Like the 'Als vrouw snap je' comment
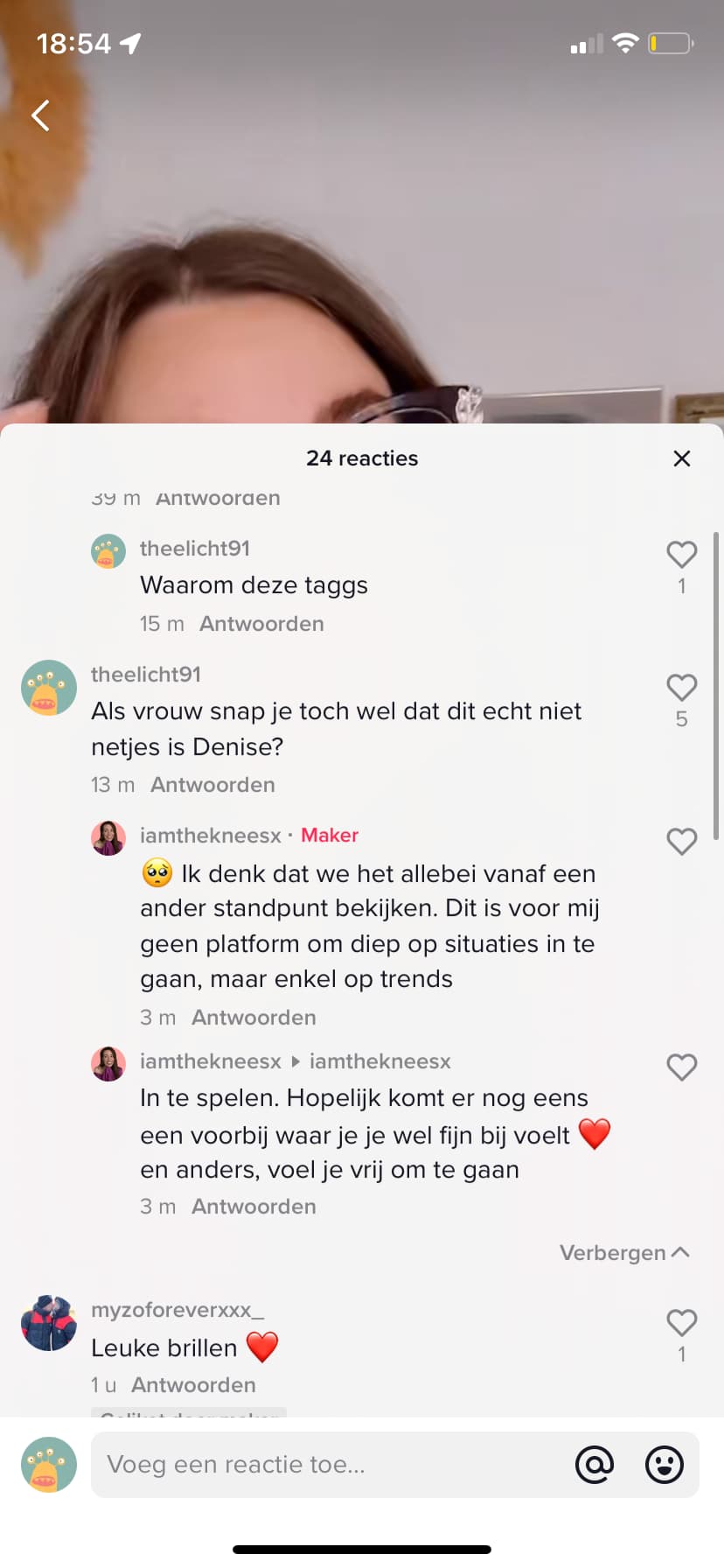The height and width of the screenshot is (1568, 724). tap(682, 687)
